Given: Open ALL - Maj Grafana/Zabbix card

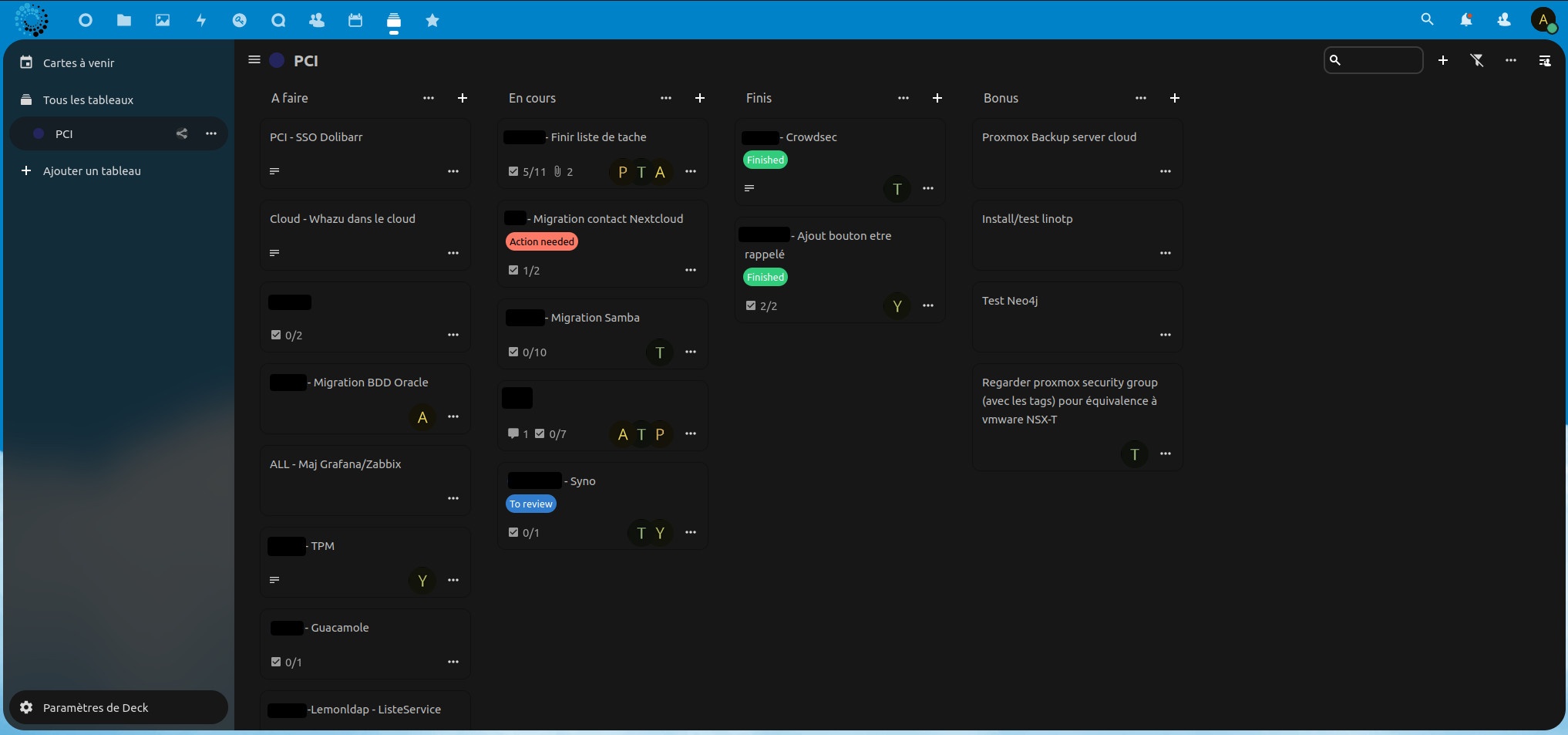Looking at the screenshot, I should coord(365,480).
